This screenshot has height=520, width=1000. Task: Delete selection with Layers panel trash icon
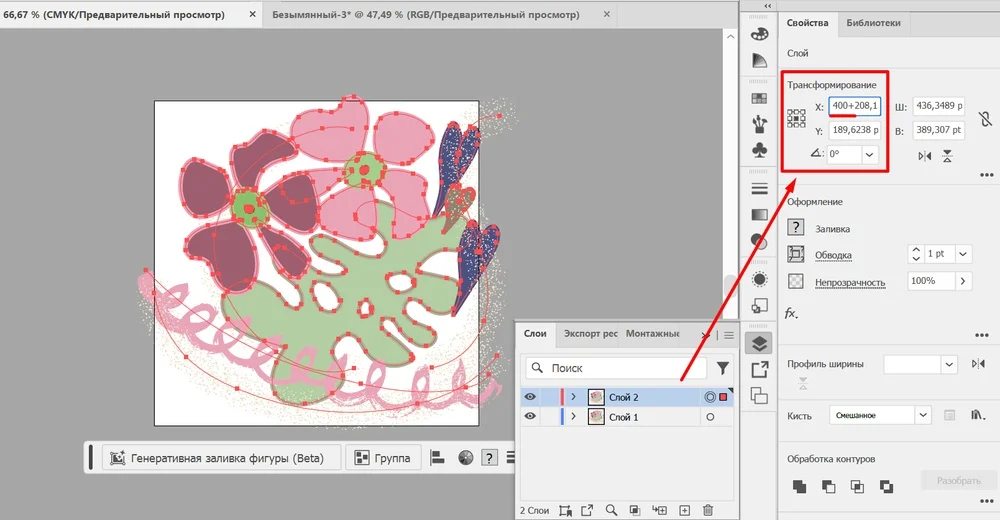[x=708, y=510]
